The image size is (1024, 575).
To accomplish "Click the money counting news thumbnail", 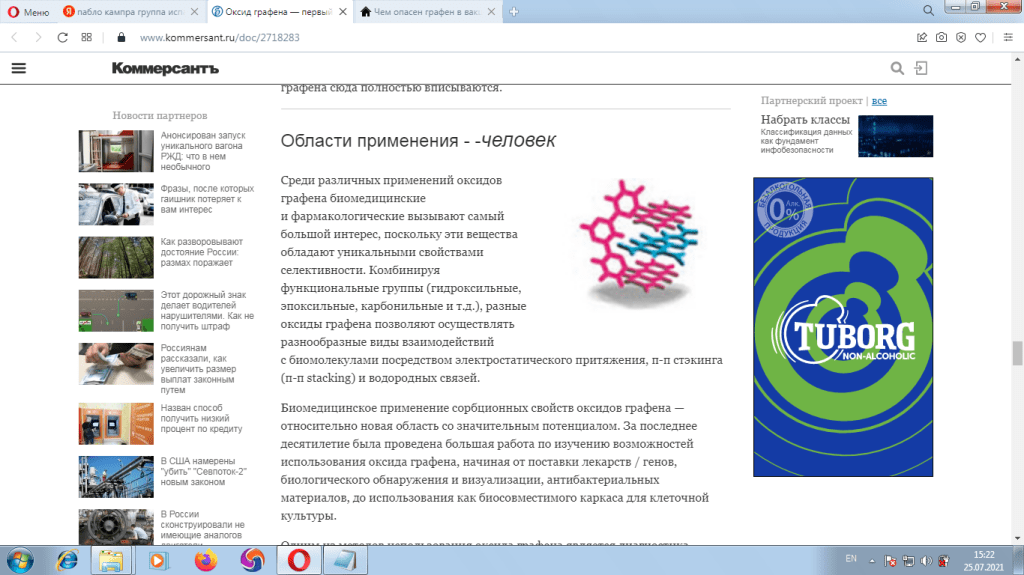I will pos(116,364).
